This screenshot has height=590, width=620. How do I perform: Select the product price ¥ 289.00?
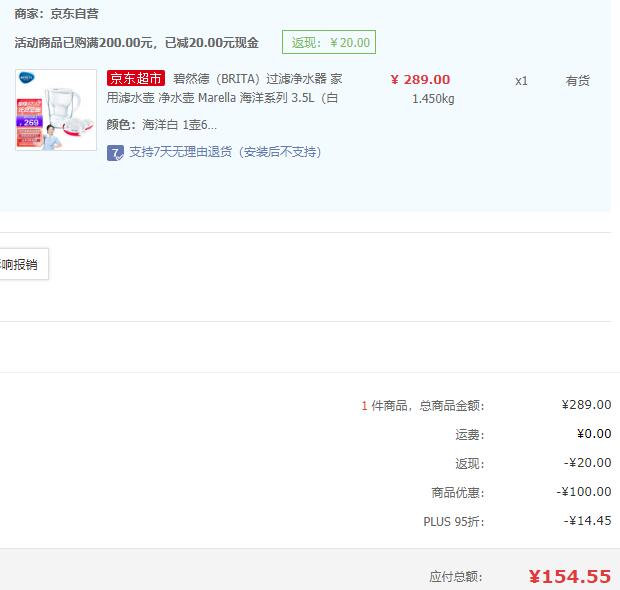coord(420,79)
